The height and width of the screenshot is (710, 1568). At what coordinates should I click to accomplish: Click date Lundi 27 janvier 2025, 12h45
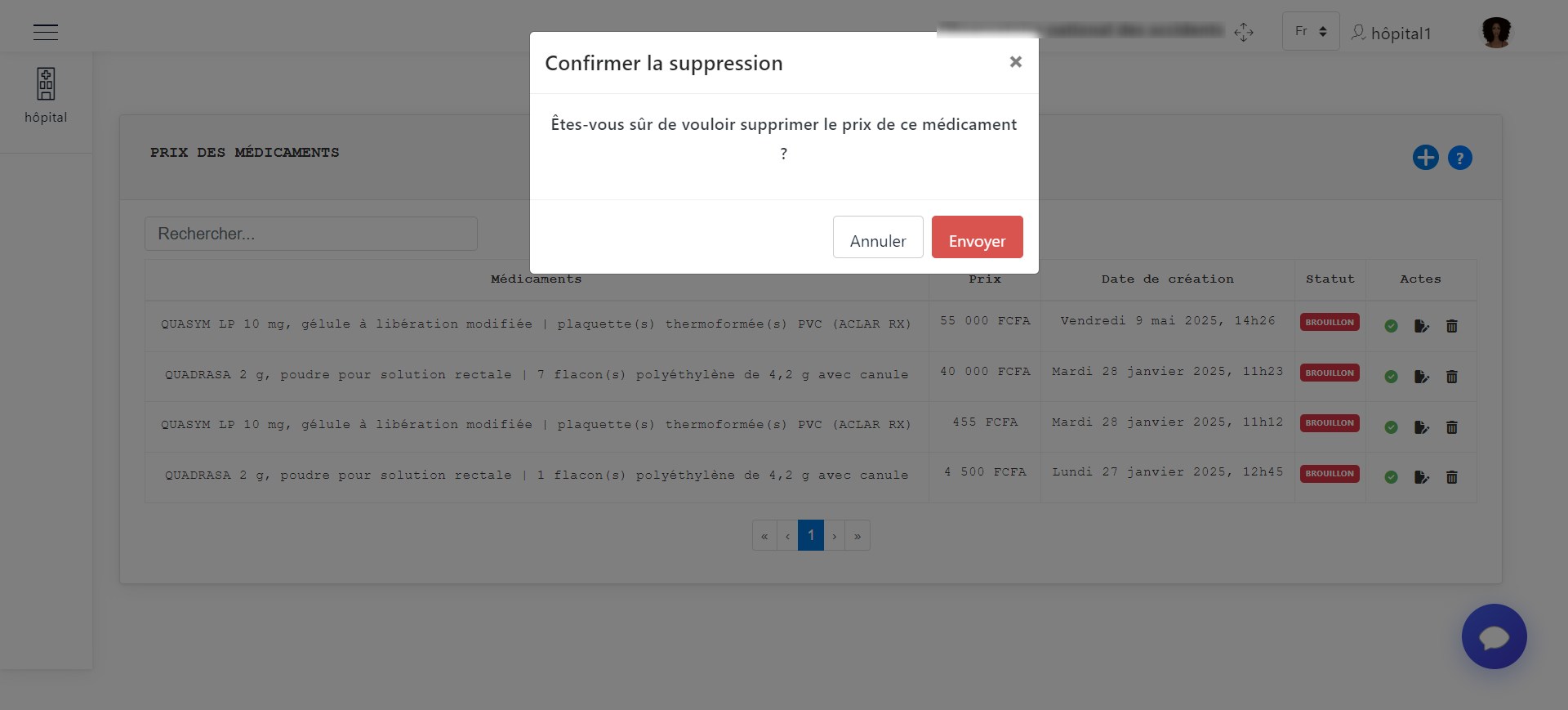tap(1168, 472)
